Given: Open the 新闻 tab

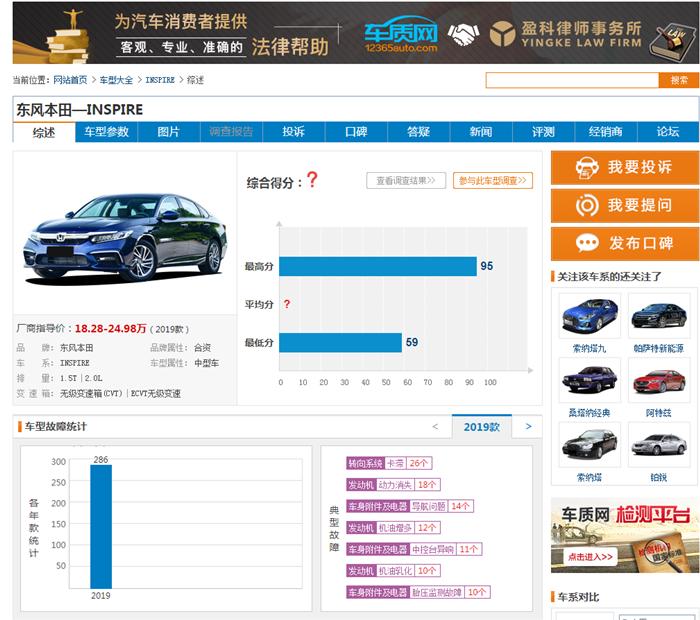Looking at the screenshot, I should [481, 132].
